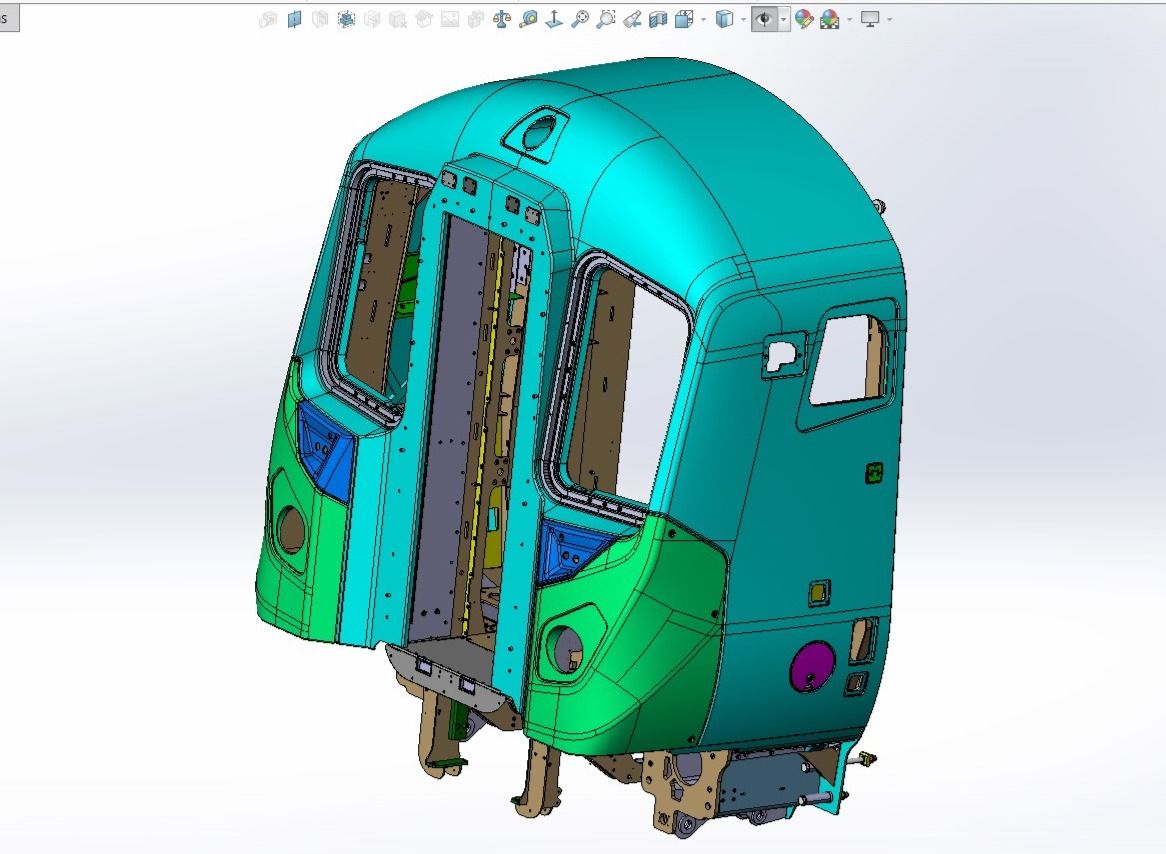Select the Measure tape tool
This screenshot has width=1166, height=854.
coord(528,19)
